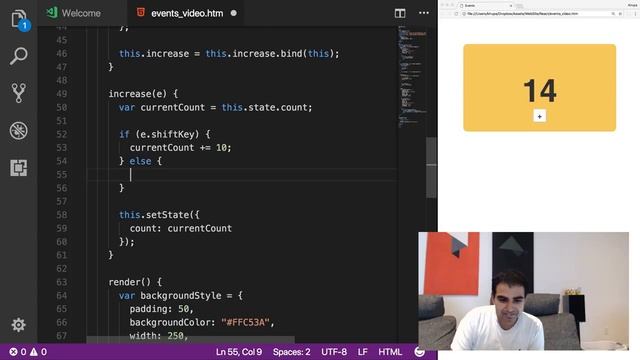The image size is (640, 360).
Task: Open the More Actions ellipsis menu
Action: tap(424, 13)
